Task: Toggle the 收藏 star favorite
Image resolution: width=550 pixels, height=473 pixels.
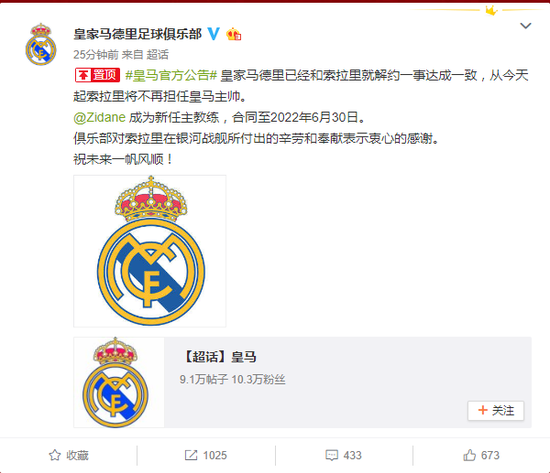Action: click(x=68, y=455)
